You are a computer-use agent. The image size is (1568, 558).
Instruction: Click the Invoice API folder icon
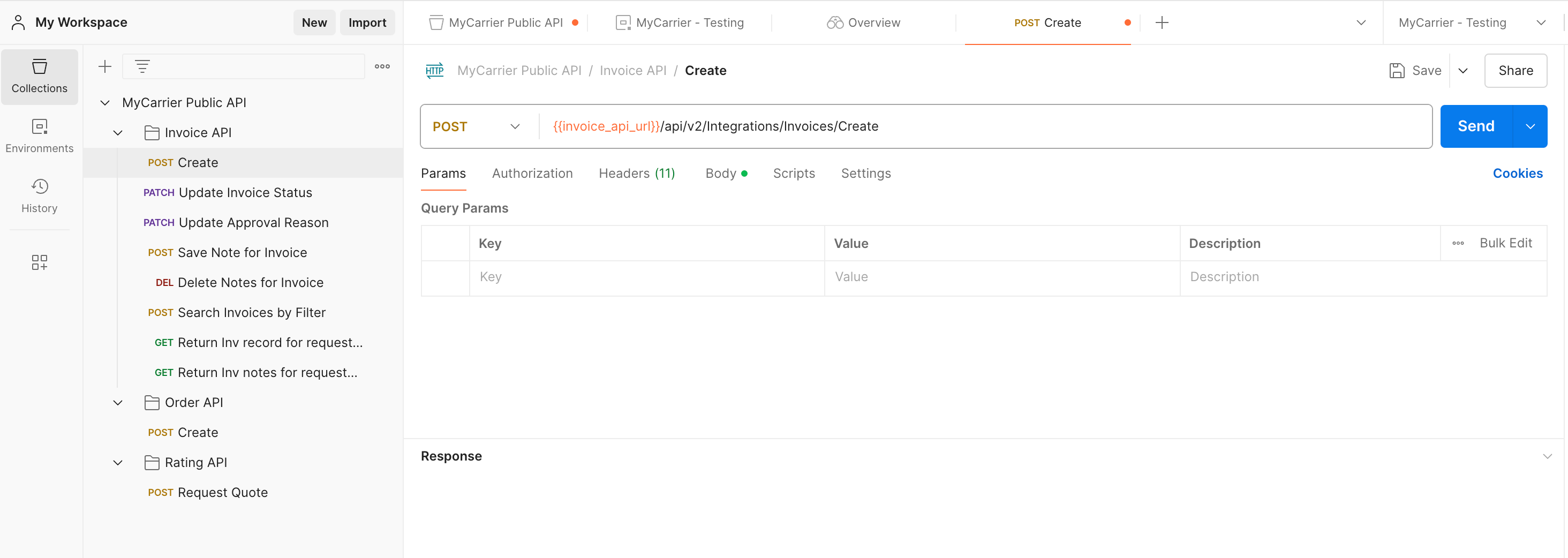[x=152, y=133]
